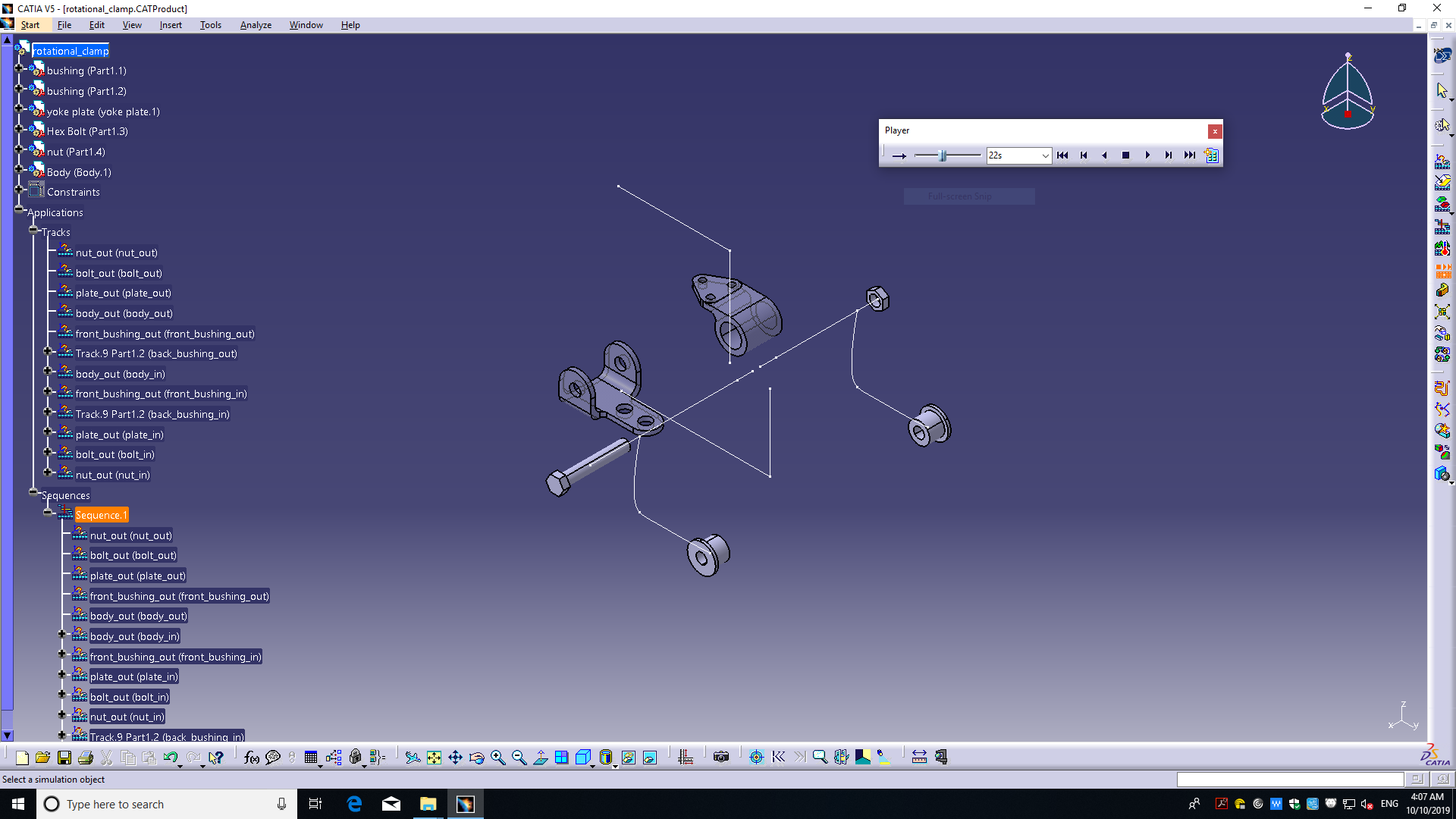1456x819 pixels.
Task: Click the Player time slider handle
Action: click(943, 155)
